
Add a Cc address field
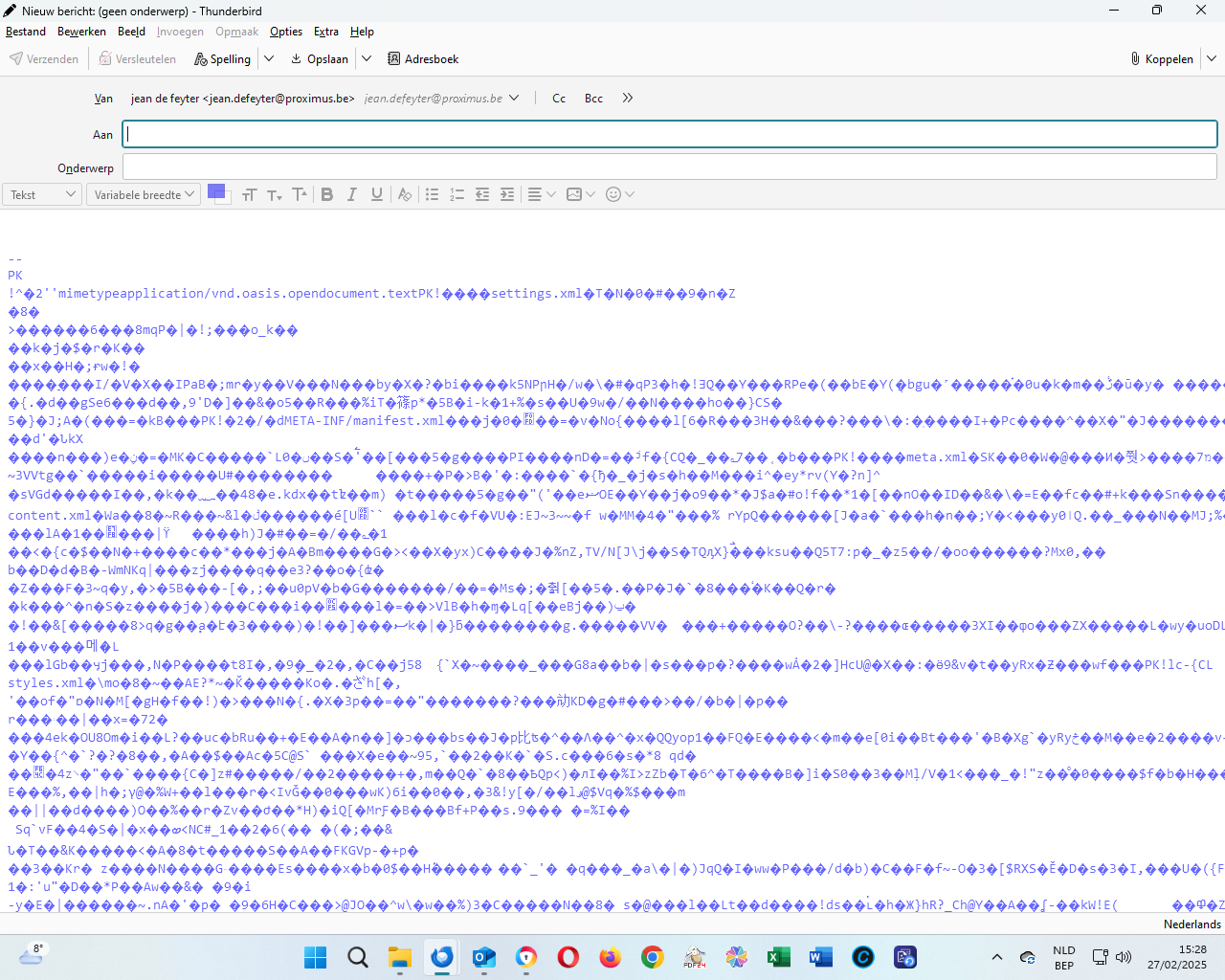point(559,99)
